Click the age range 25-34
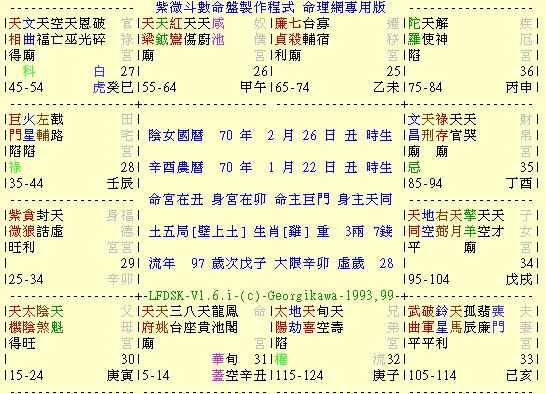 click(x=26, y=279)
